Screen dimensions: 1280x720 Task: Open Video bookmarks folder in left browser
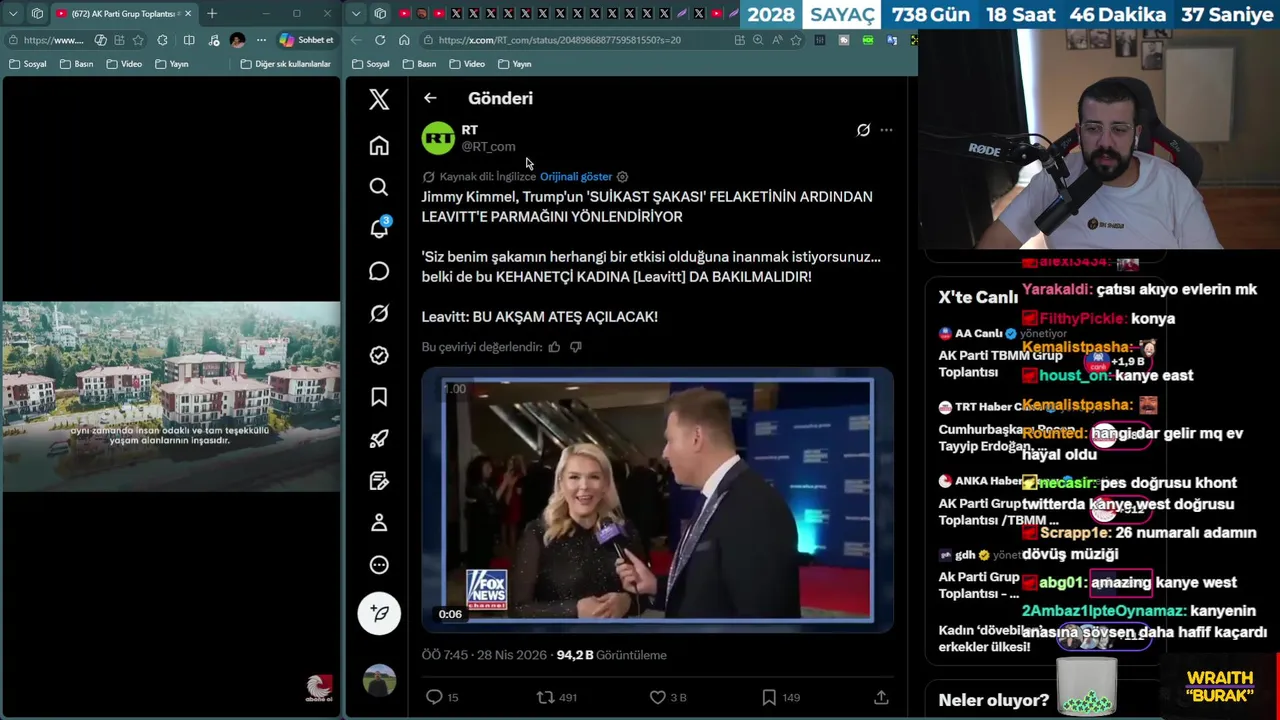[124, 64]
